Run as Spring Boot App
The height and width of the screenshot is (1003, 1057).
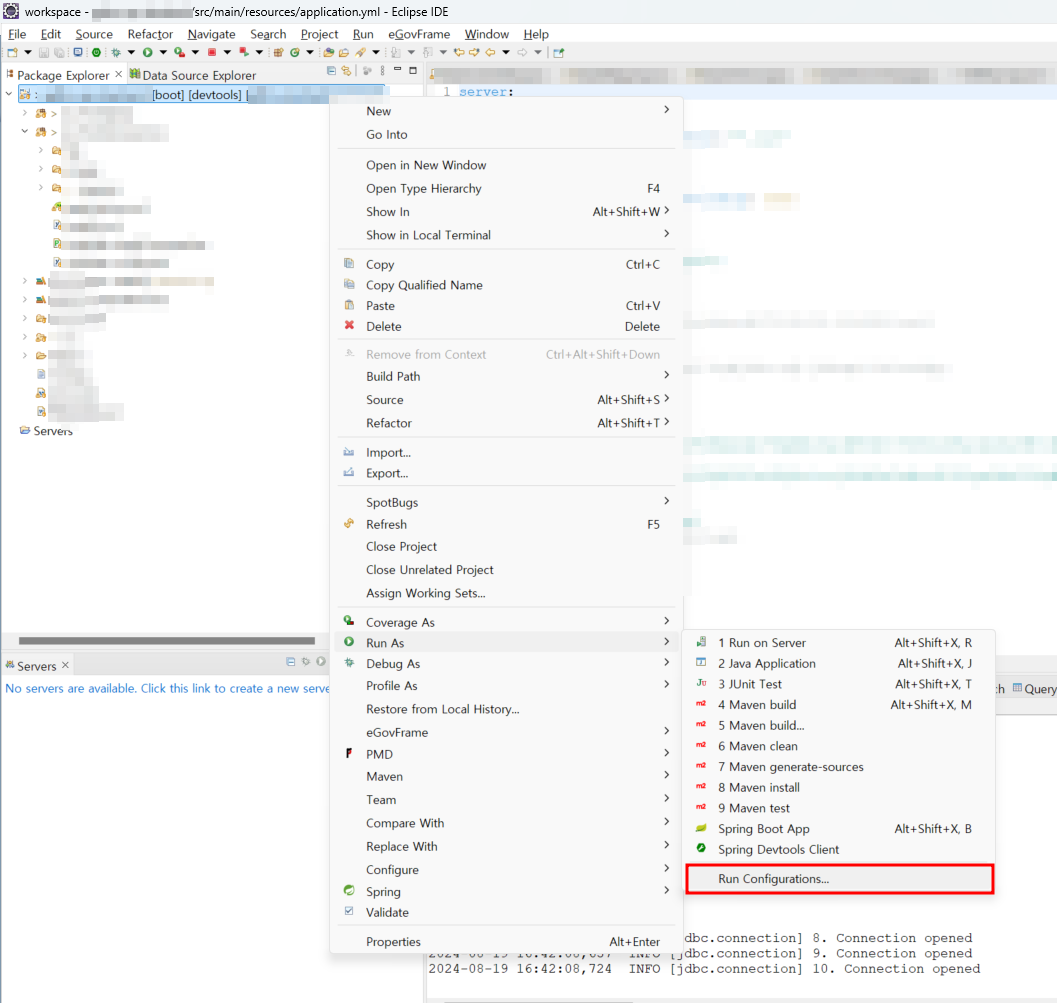(839, 829)
